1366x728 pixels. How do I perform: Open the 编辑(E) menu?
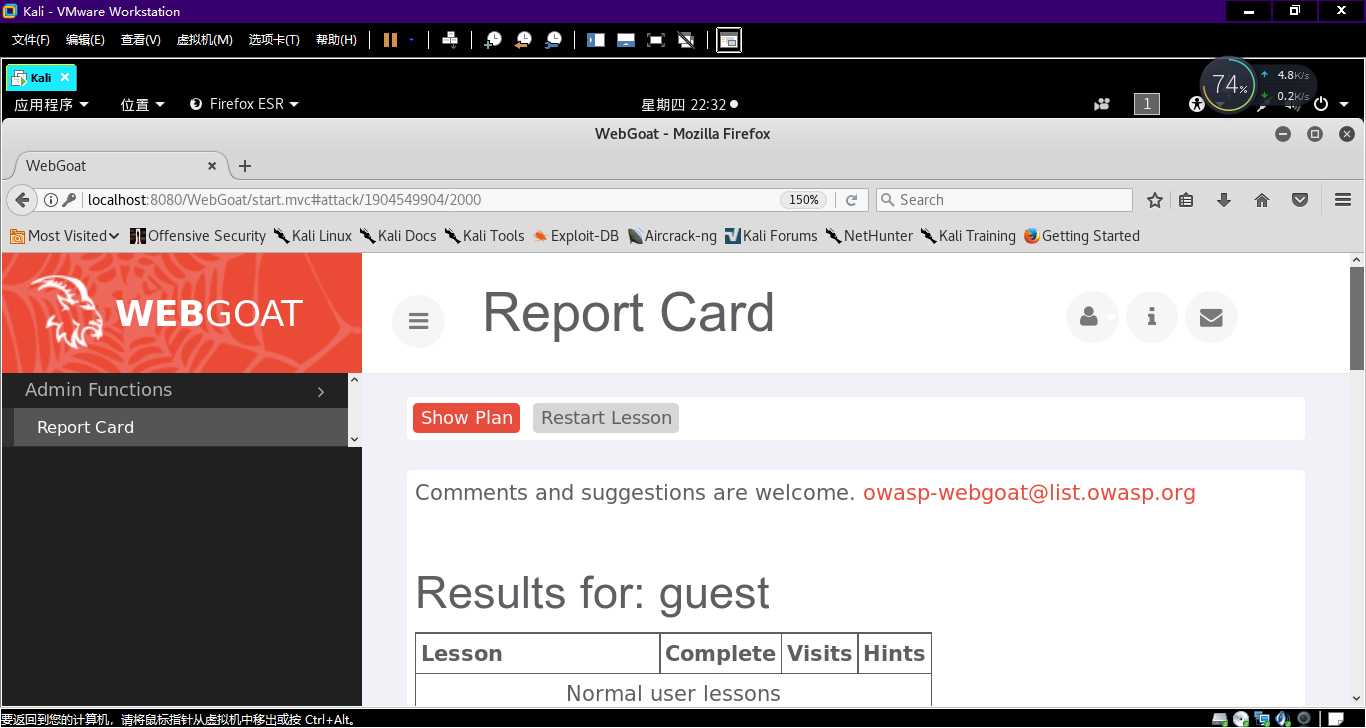coord(85,40)
